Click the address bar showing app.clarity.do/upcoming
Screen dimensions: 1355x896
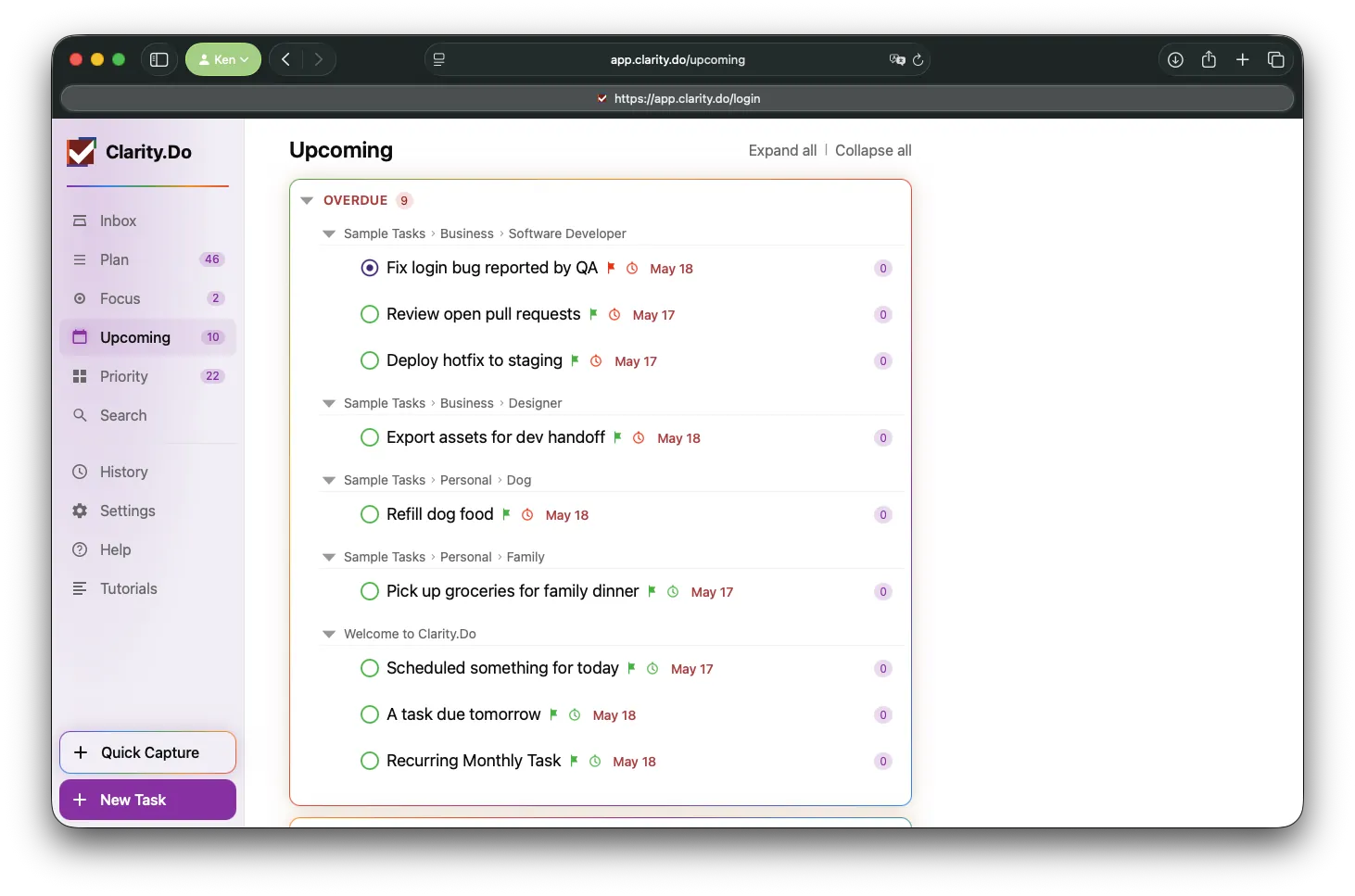pos(677,59)
